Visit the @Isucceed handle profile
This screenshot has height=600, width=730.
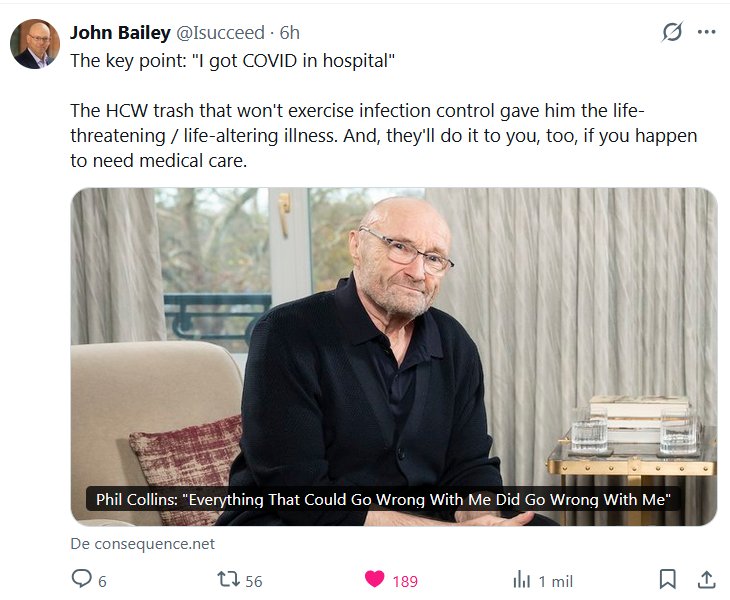[220, 33]
